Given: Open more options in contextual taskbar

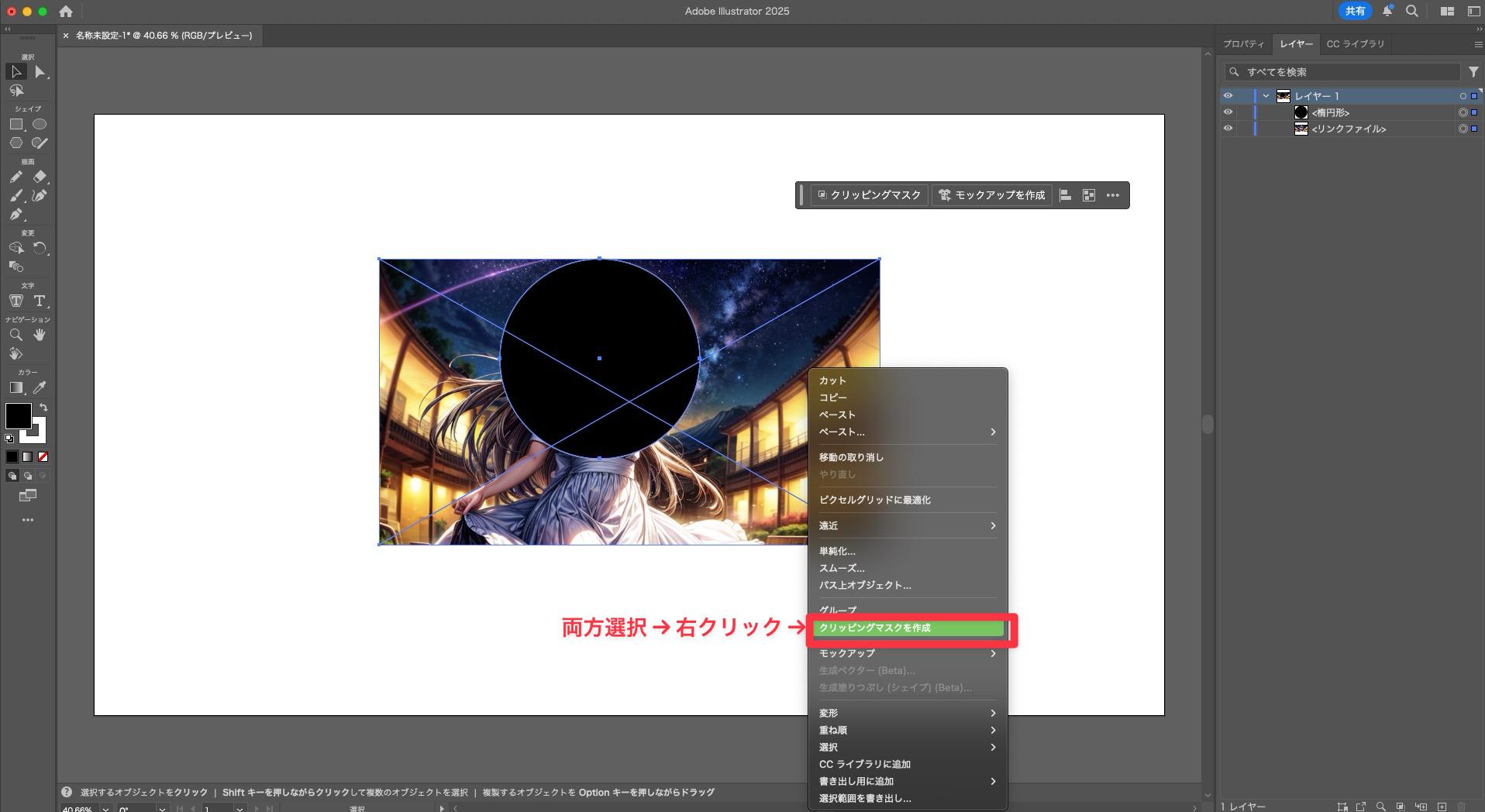Looking at the screenshot, I should pos(1113,195).
